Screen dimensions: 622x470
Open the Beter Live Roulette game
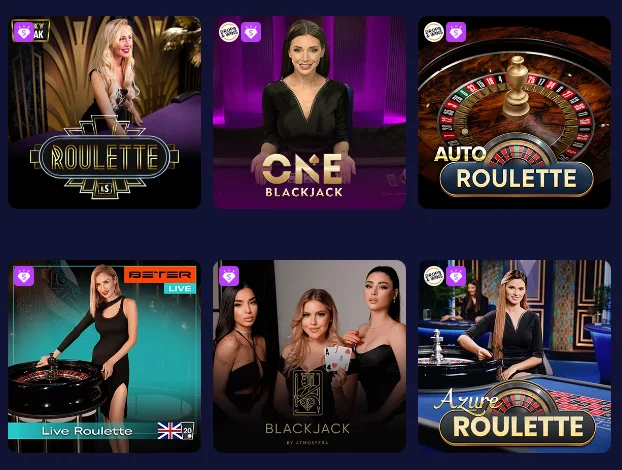104,356
